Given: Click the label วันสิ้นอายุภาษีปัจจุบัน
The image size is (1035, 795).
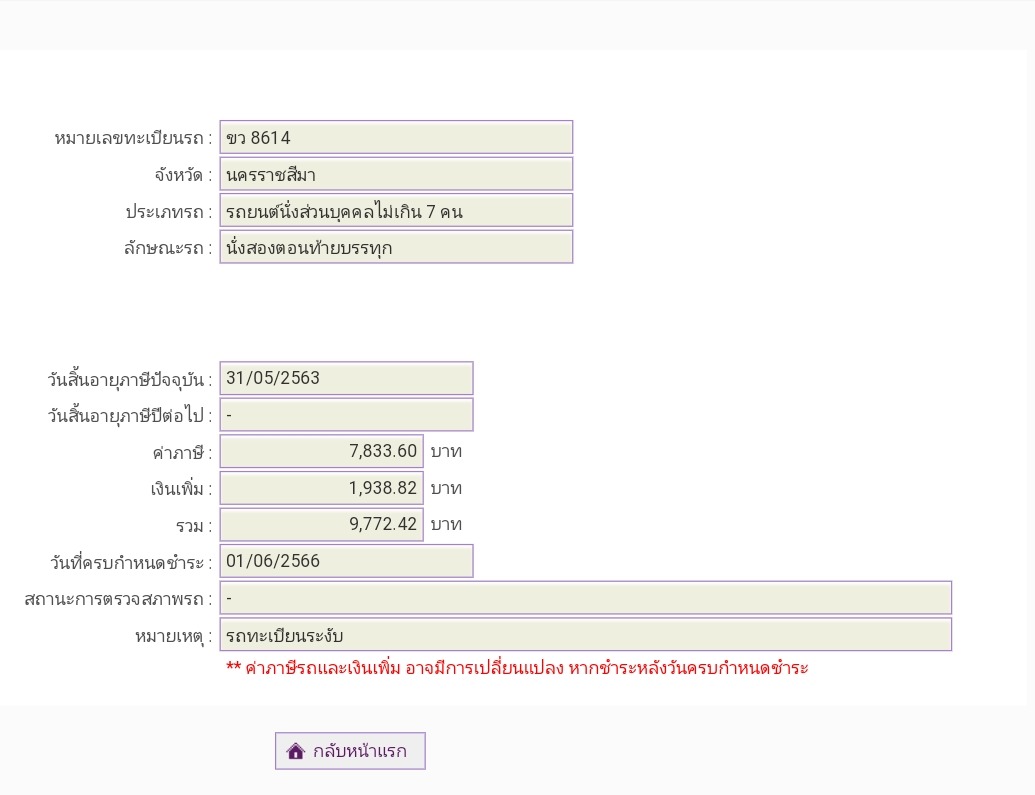Looking at the screenshot, I should coord(130,379).
